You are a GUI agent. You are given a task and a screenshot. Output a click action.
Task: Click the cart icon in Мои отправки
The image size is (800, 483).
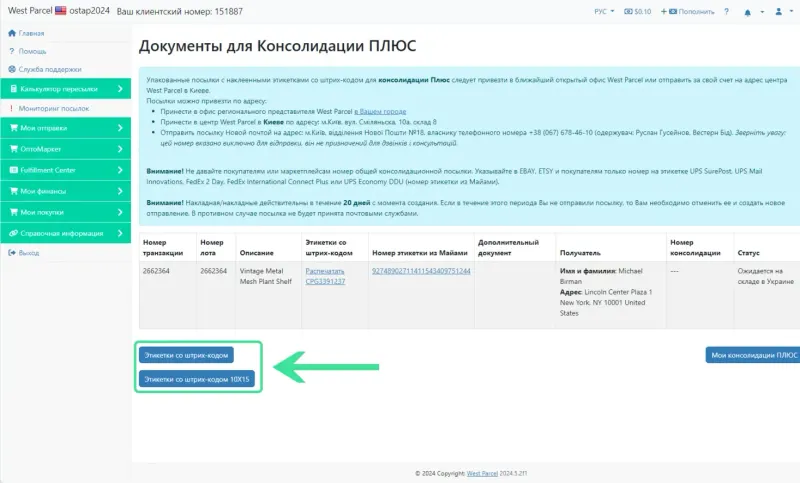(x=14, y=128)
